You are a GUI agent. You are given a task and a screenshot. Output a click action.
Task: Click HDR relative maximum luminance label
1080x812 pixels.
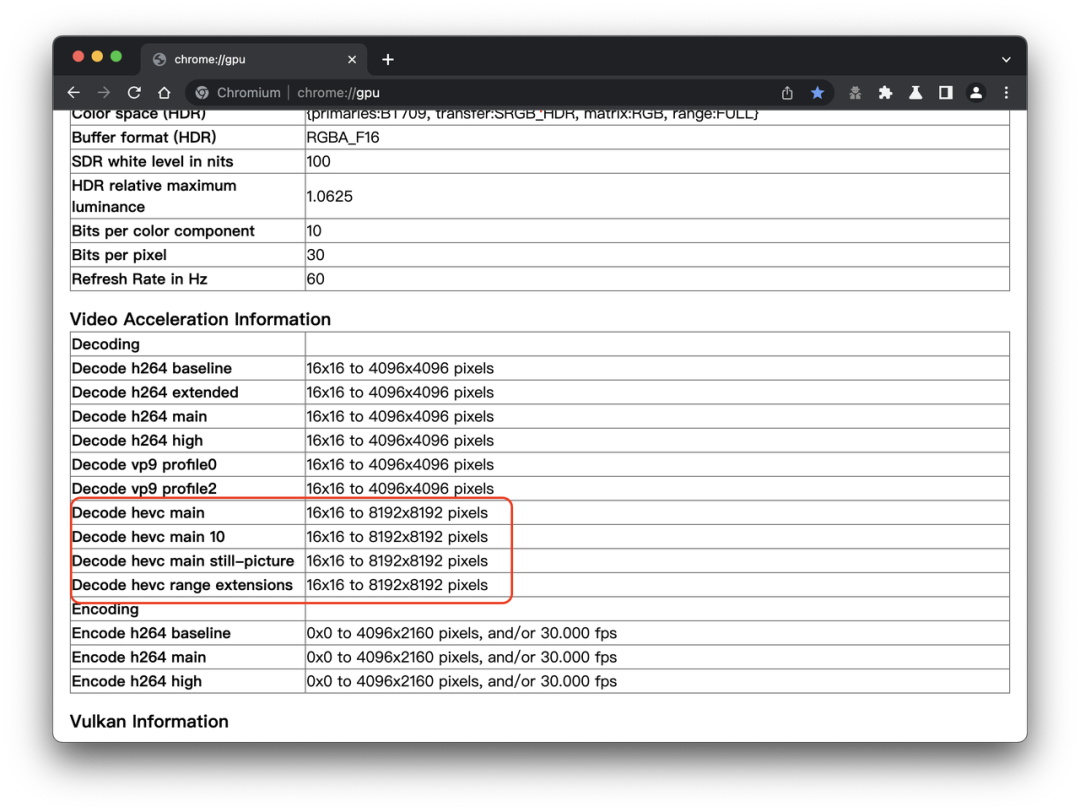154,196
